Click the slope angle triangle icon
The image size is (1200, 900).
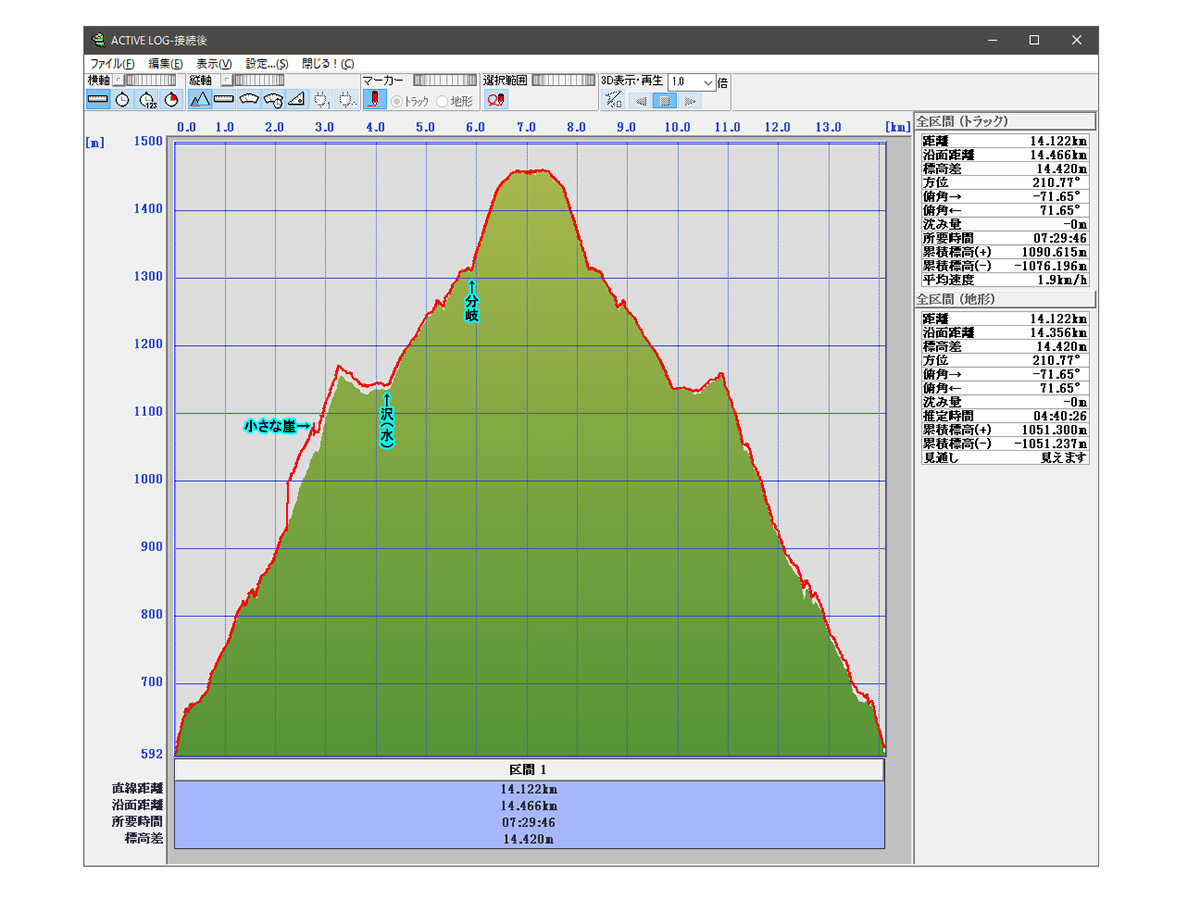click(296, 99)
